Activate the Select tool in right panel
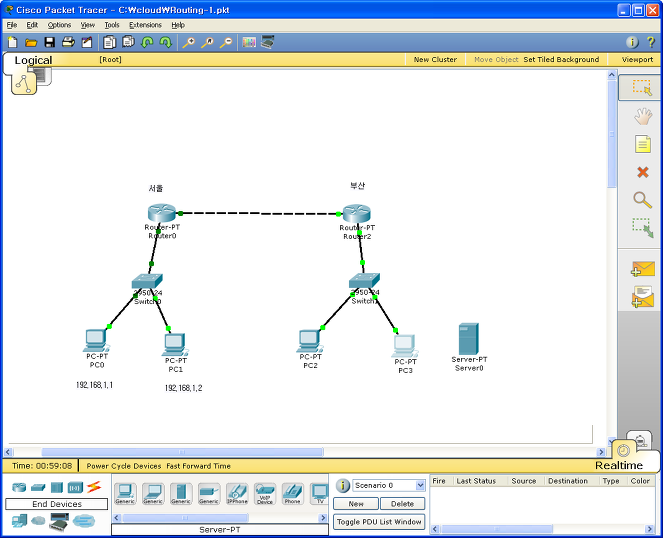Image resolution: width=663 pixels, height=538 pixels. (x=642, y=88)
